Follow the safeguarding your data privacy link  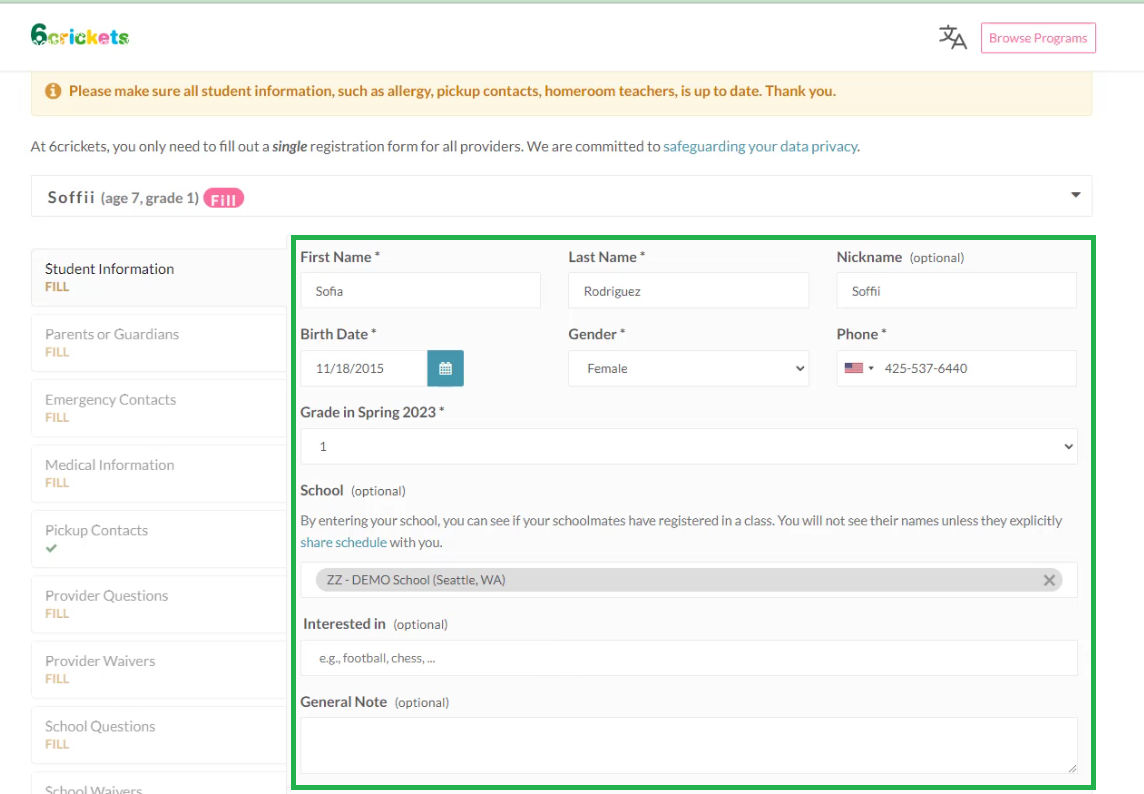click(760, 146)
